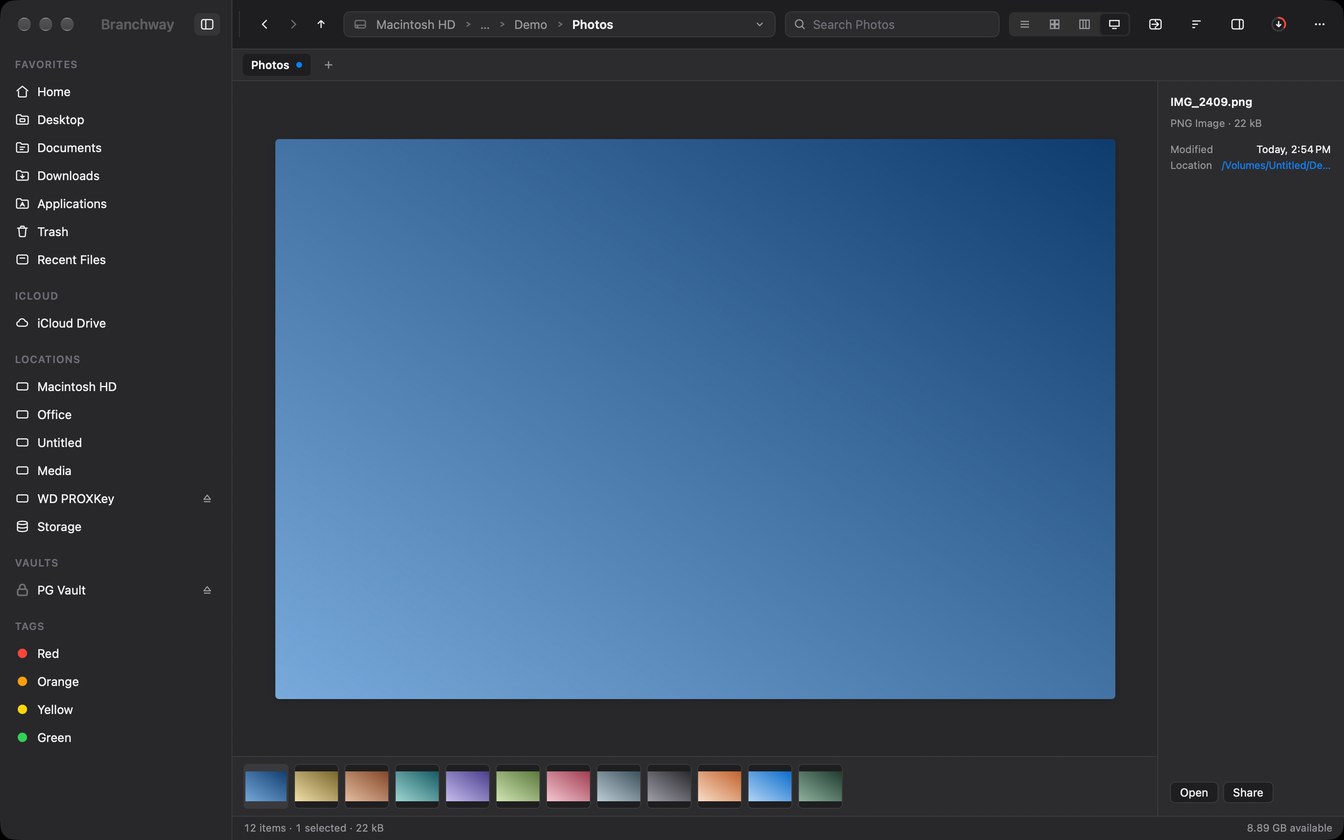Viewport: 1344px width, 840px height.
Task: Click the Search Photos field
Action: click(892, 24)
